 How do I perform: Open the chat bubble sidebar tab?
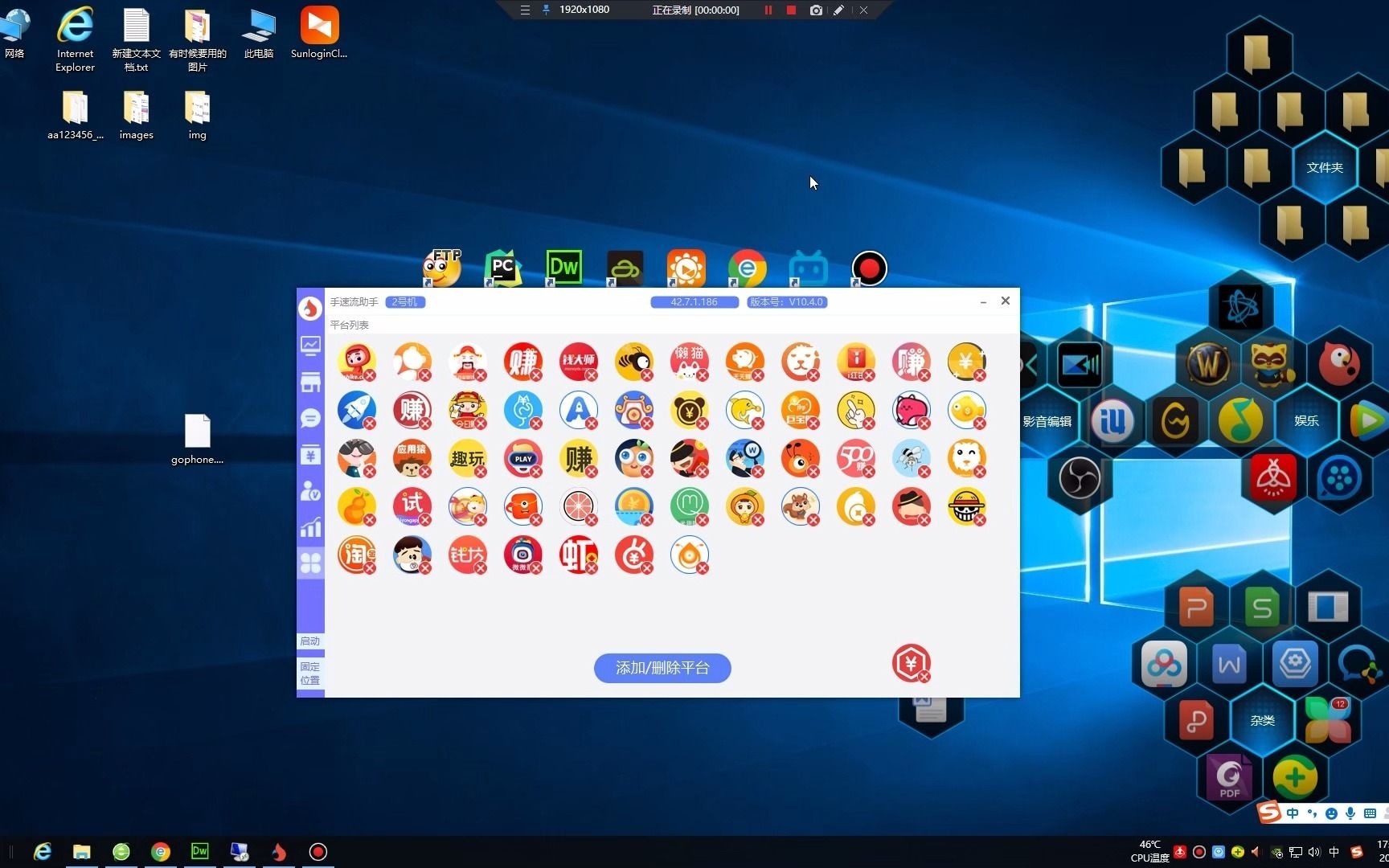310,419
